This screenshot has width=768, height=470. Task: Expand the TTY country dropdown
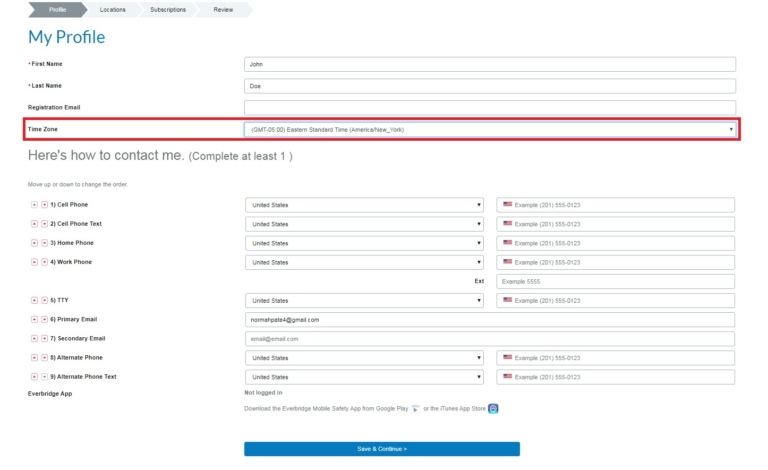[x=364, y=300]
